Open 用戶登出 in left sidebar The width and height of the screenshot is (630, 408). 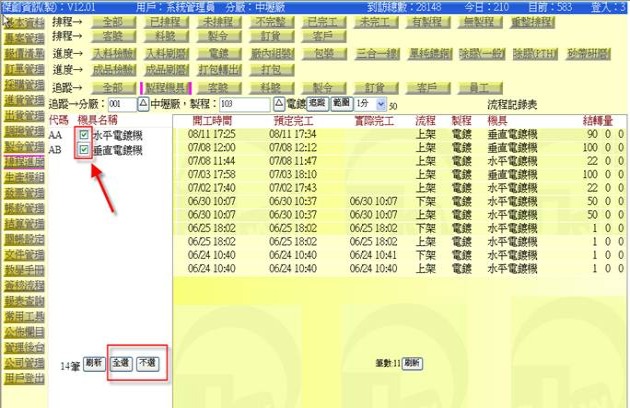coord(22,379)
